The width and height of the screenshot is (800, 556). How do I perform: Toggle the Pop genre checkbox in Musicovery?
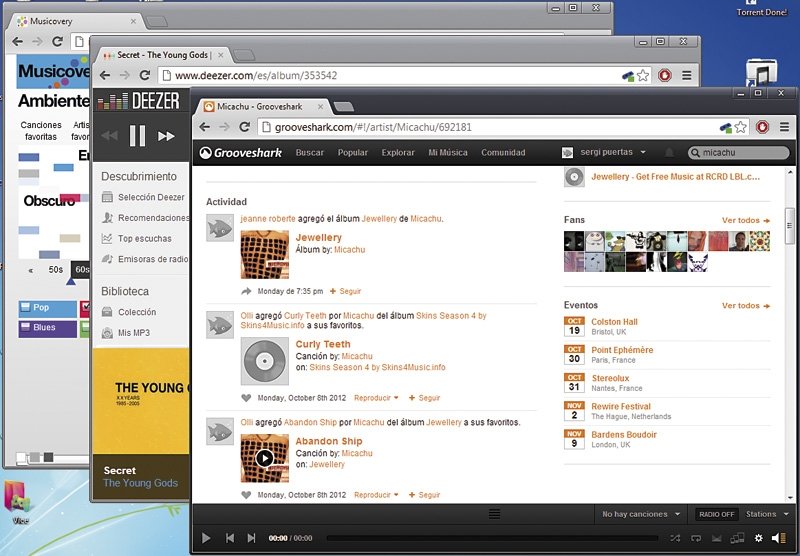pos(24,307)
